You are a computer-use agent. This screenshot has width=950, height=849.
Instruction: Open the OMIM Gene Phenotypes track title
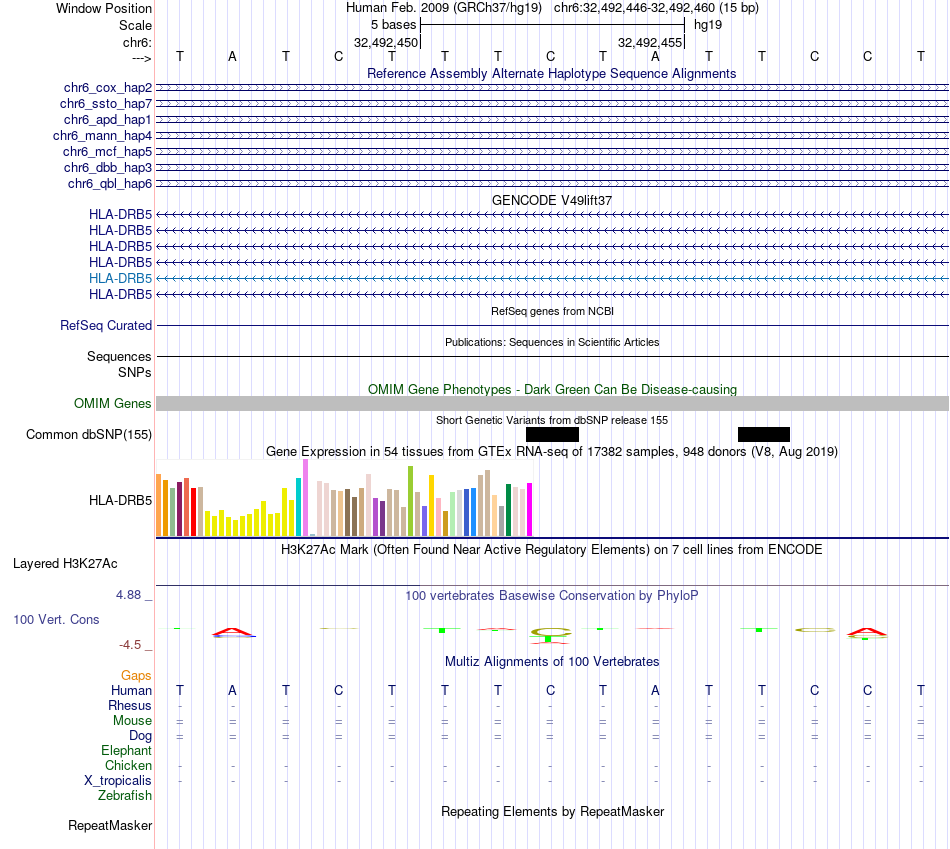pos(553,390)
